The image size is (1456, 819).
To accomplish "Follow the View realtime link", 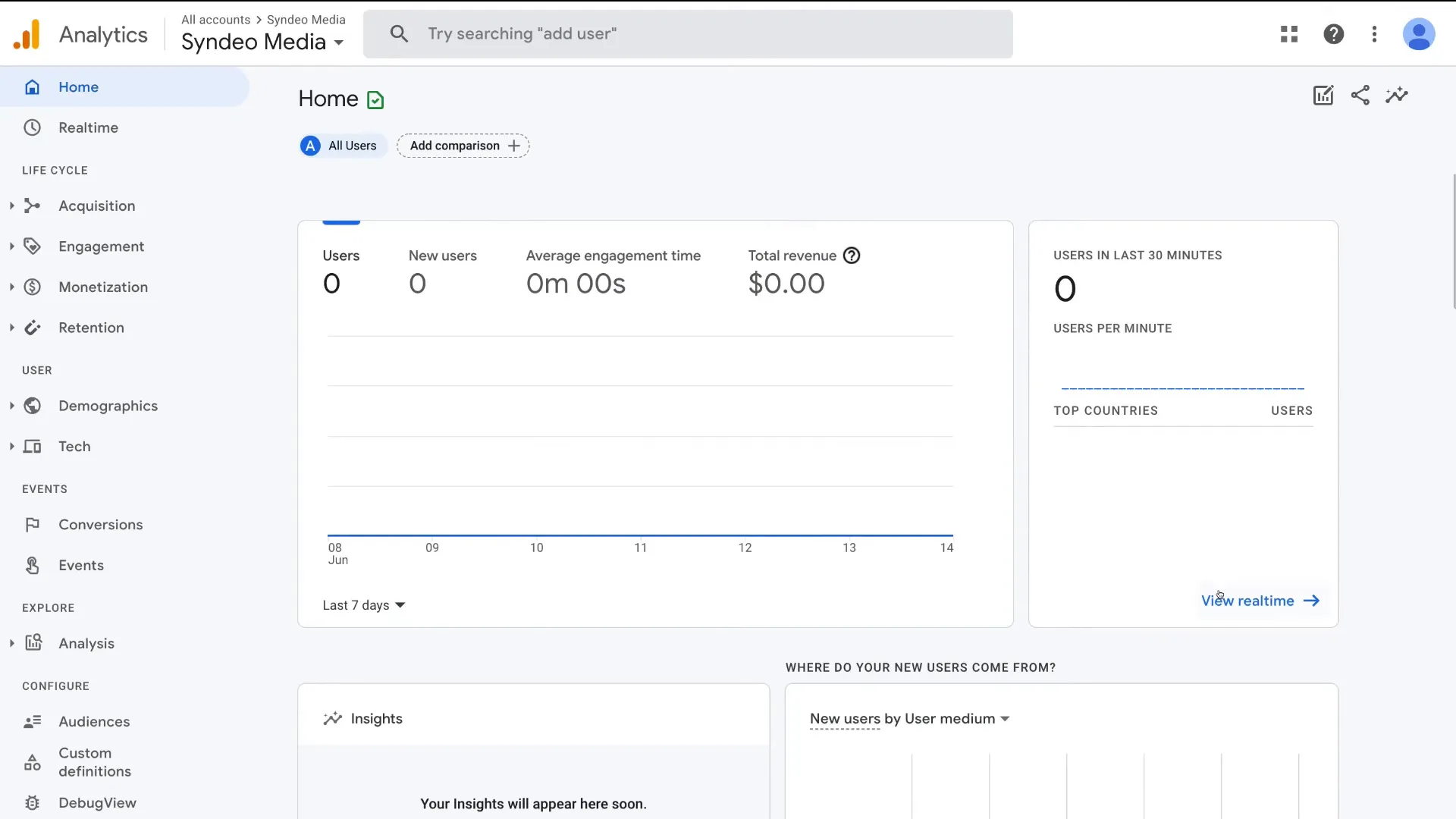I will [x=1260, y=601].
